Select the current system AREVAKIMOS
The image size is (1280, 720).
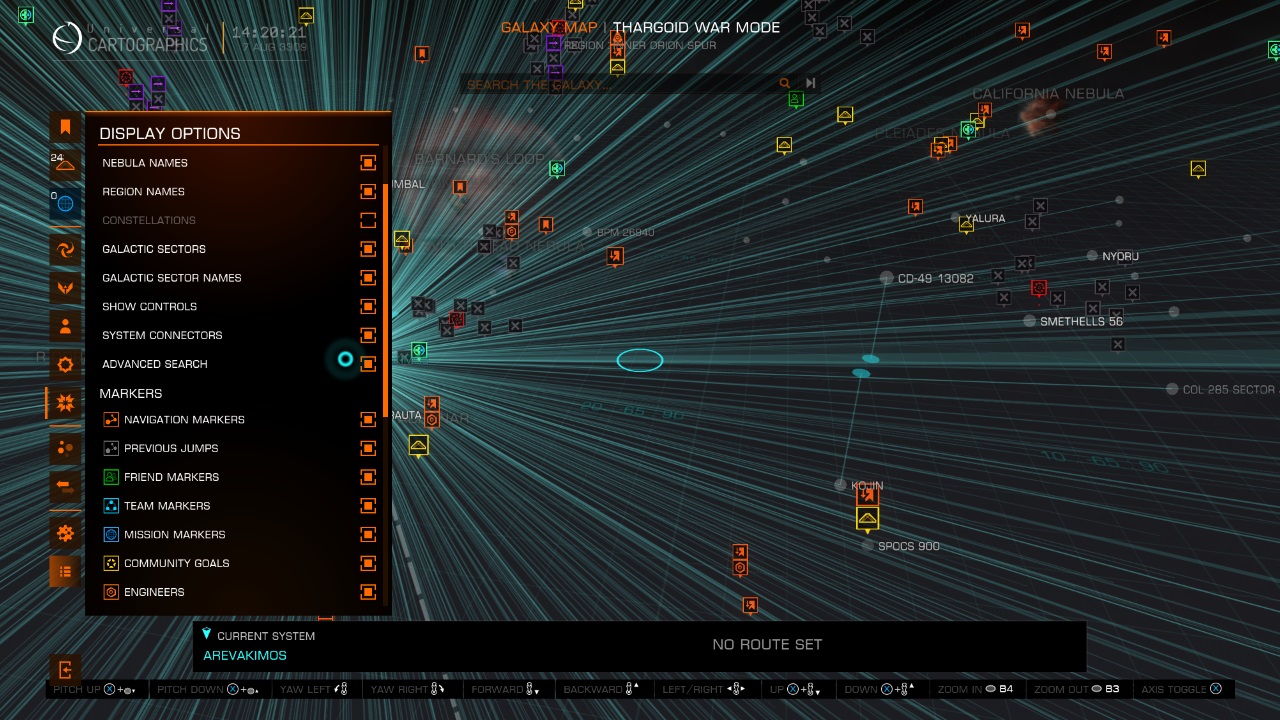coord(245,656)
